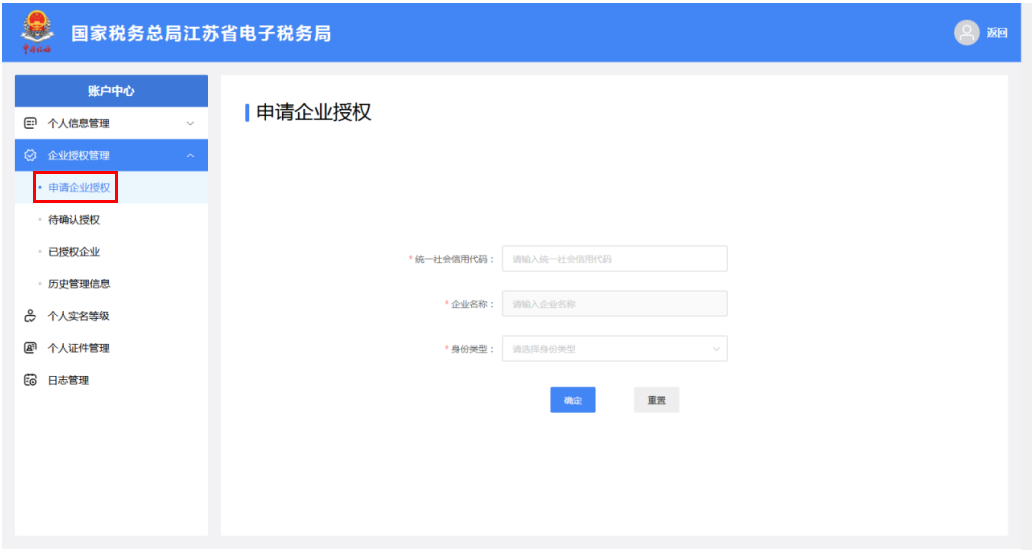Click the 企业授权管理 shield icon
1035x554 pixels.
[30, 156]
